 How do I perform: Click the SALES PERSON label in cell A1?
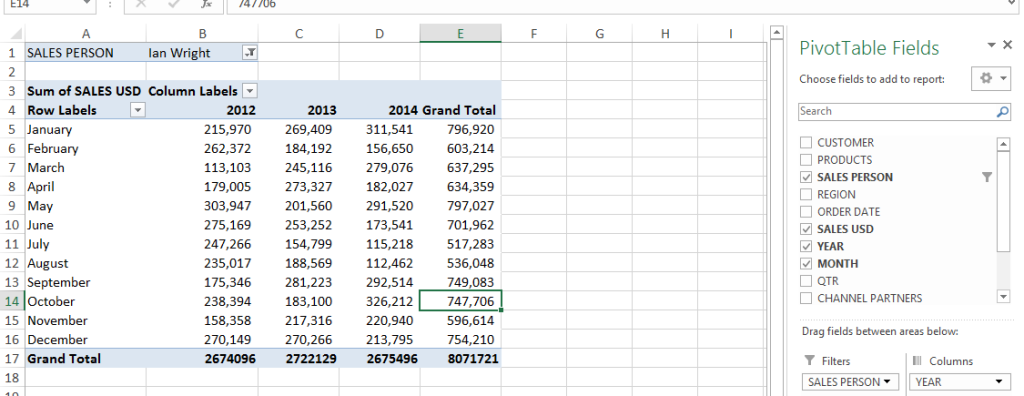(x=86, y=54)
